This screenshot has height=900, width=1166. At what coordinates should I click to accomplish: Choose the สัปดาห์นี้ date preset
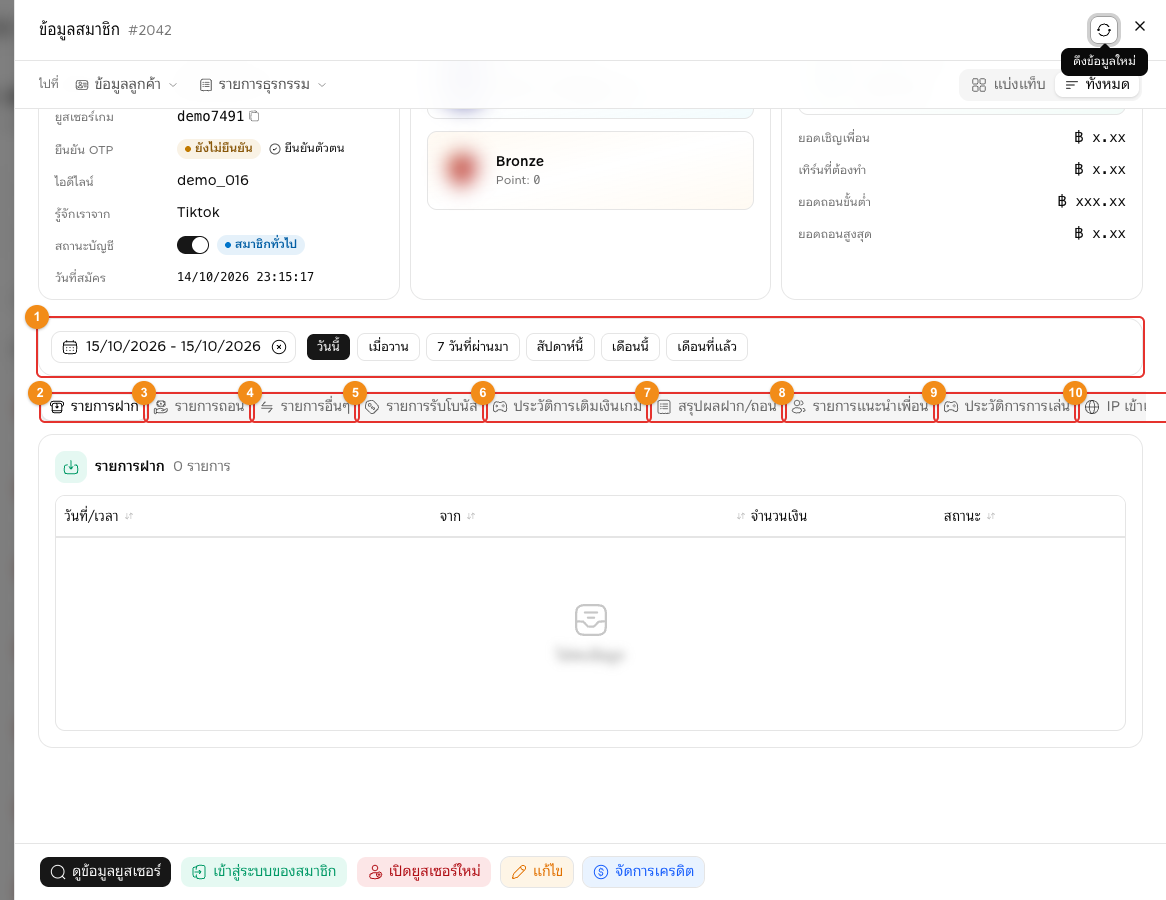tap(560, 347)
